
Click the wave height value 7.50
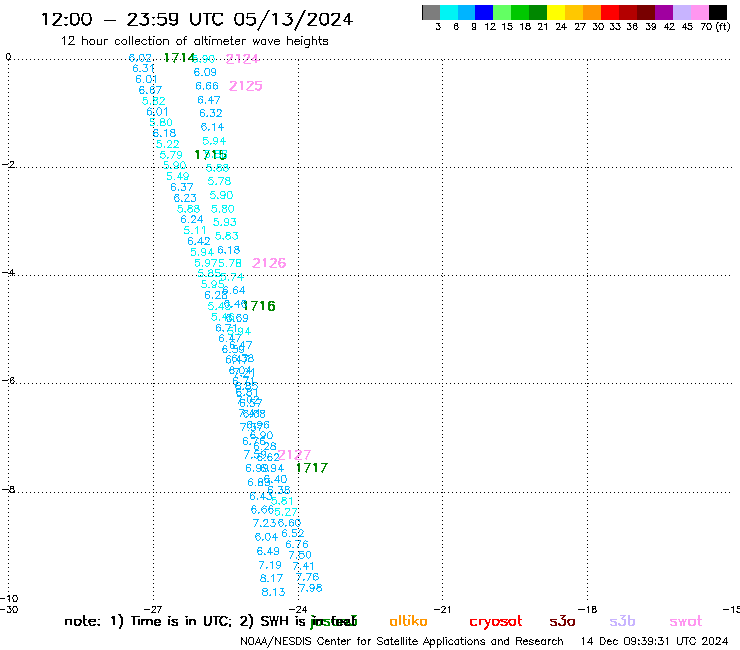[x=300, y=555]
